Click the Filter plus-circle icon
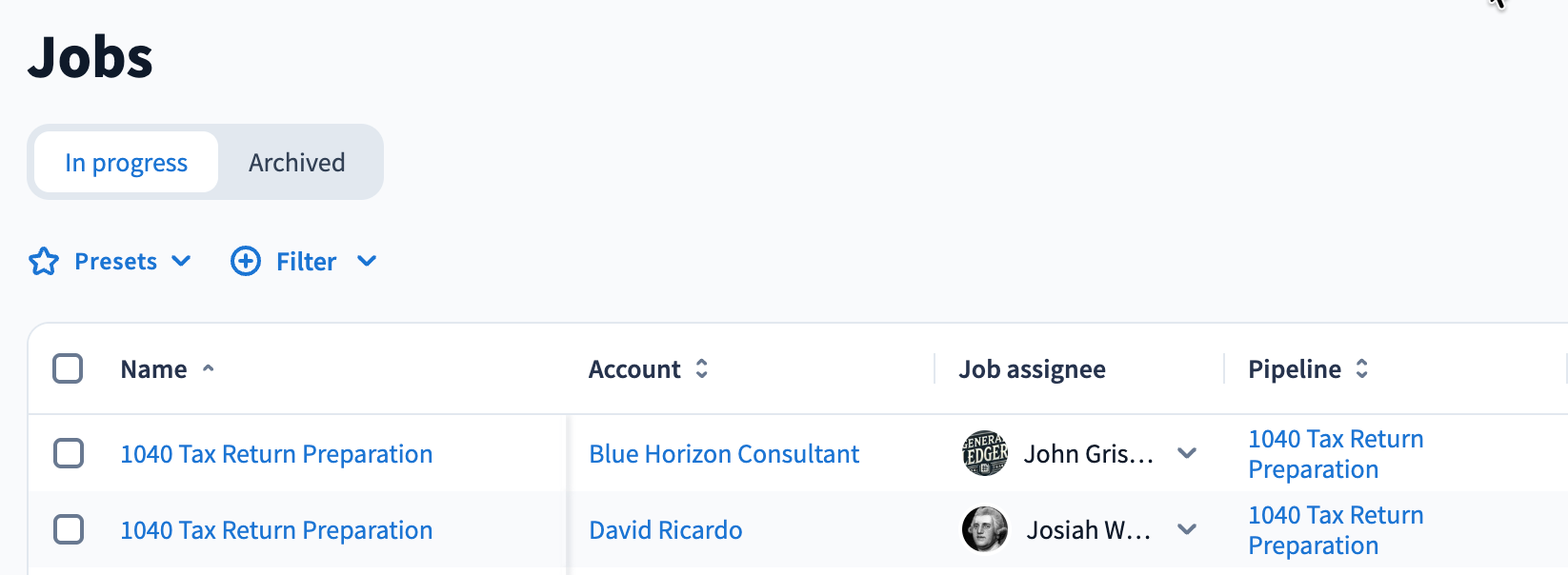This screenshot has width=1568, height=575. click(246, 261)
